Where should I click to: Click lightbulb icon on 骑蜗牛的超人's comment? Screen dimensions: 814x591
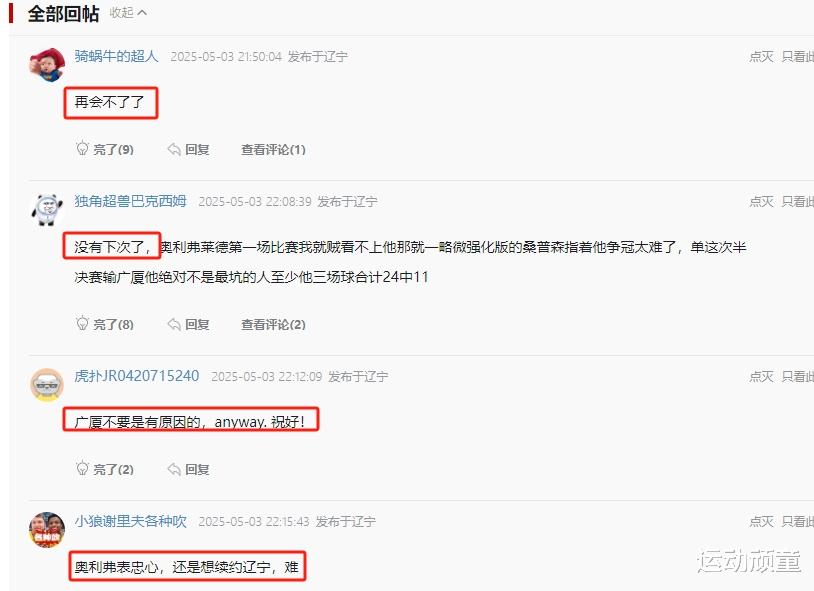(x=82, y=149)
